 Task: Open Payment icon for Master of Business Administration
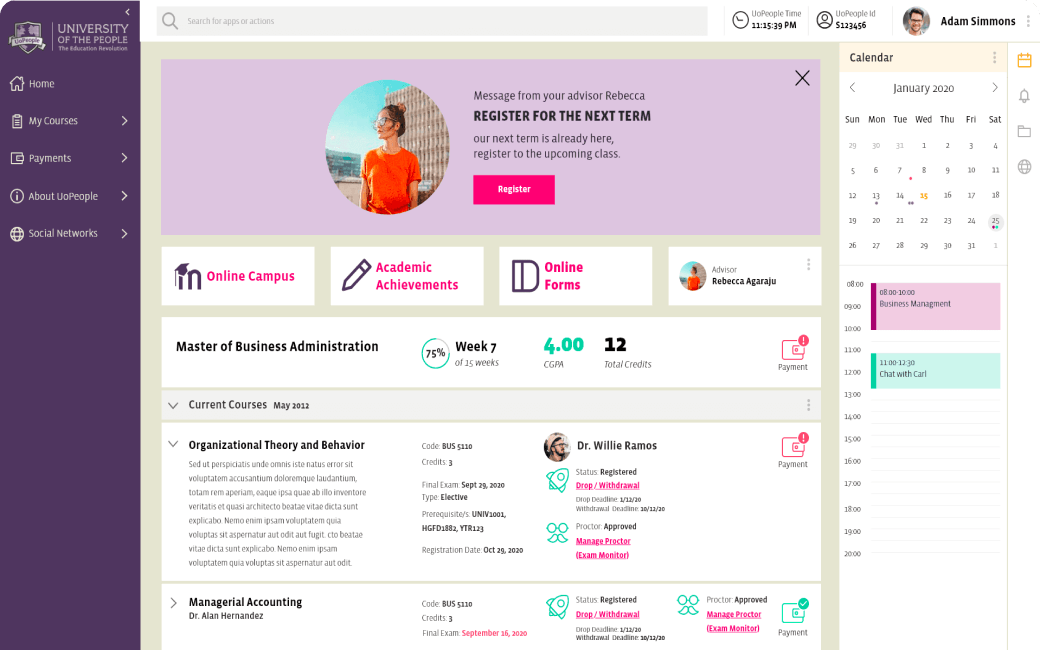point(793,354)
